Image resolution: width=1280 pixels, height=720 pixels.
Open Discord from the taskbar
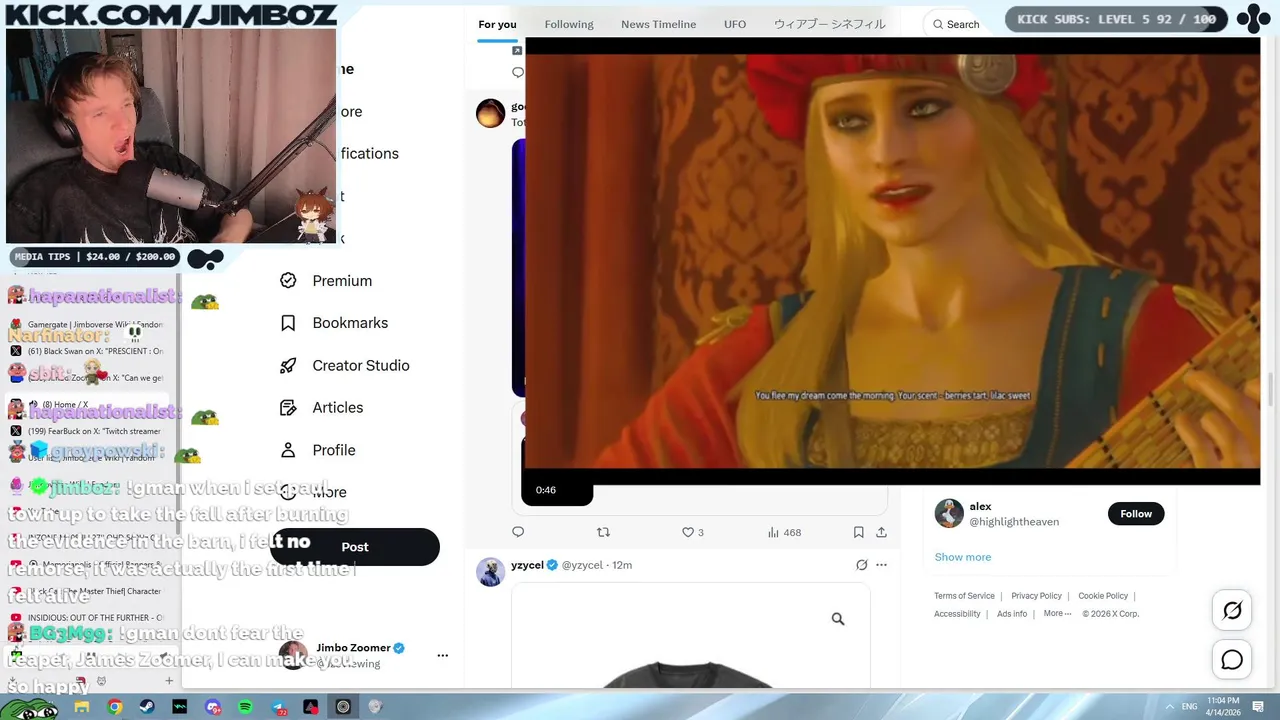[x=213, y=707]
